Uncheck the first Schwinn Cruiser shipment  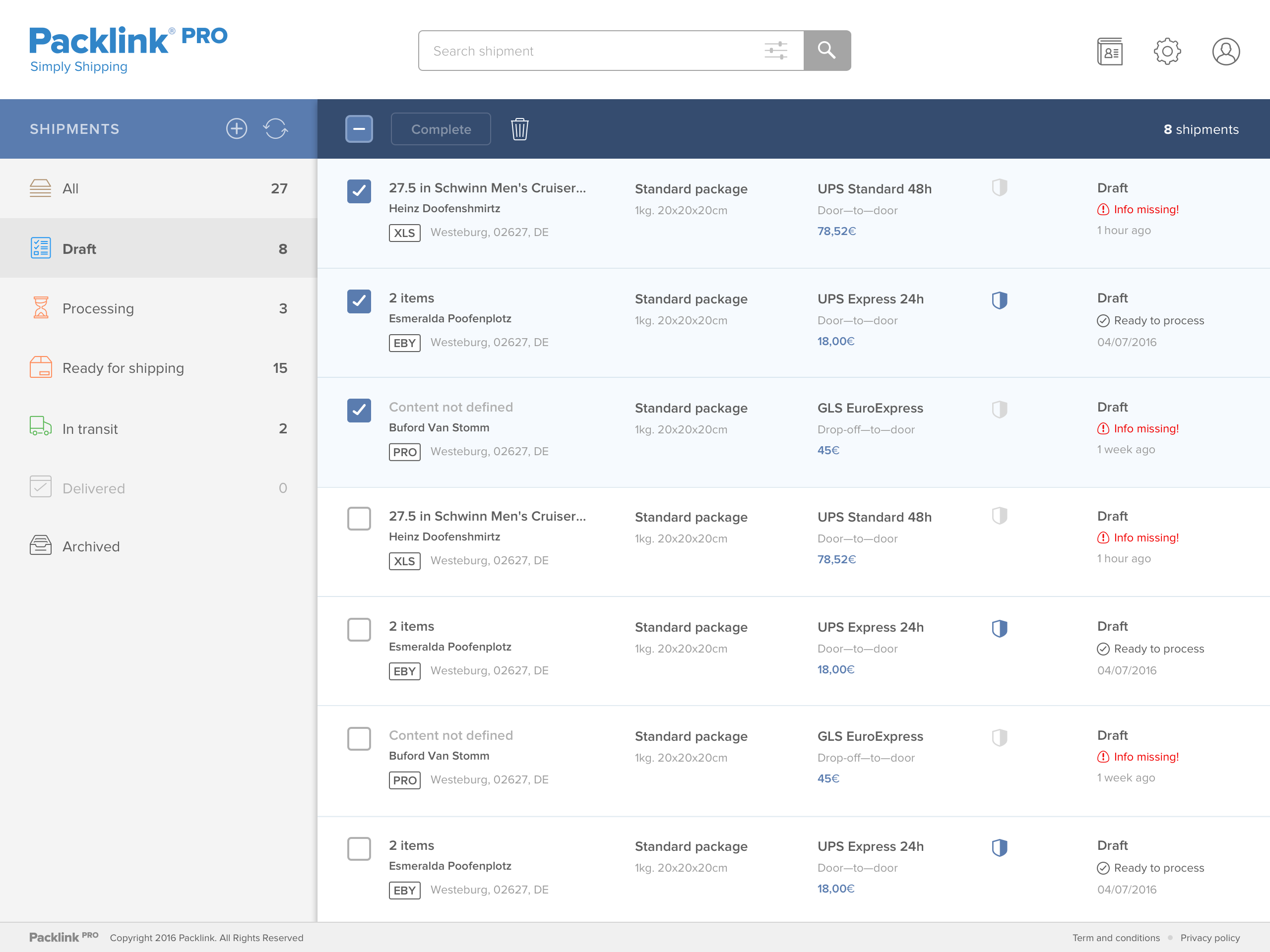[x=359, y=191]
